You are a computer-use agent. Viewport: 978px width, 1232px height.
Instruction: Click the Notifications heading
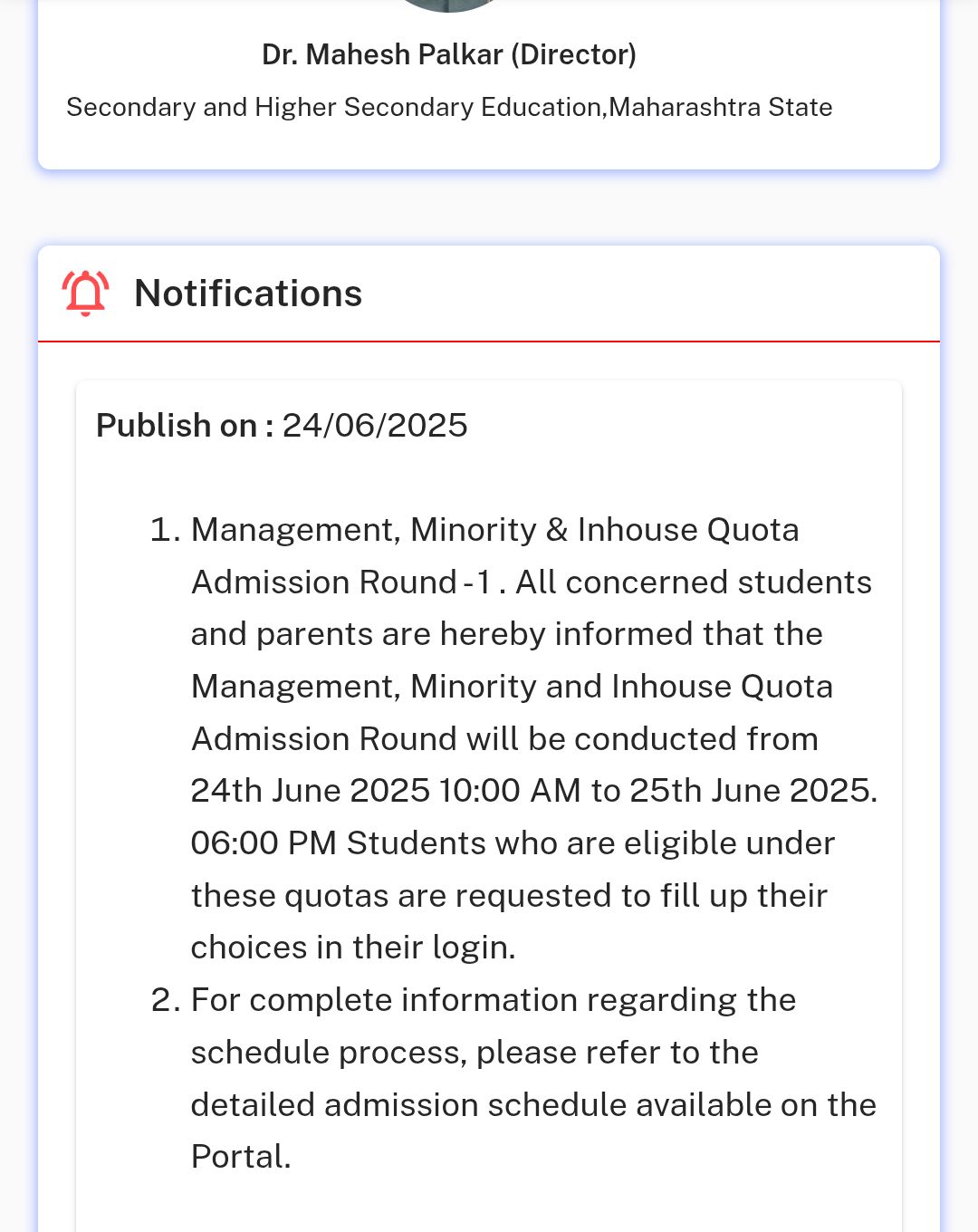click(248, 294)
